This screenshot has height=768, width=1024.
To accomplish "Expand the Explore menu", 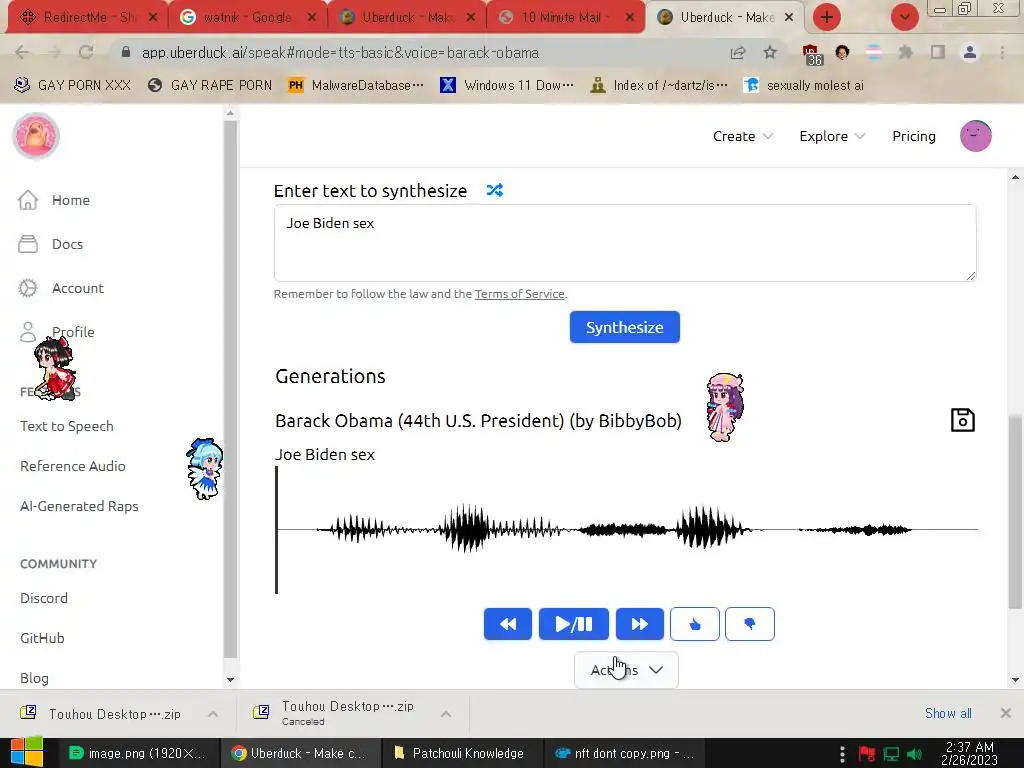I will [831, 136].
